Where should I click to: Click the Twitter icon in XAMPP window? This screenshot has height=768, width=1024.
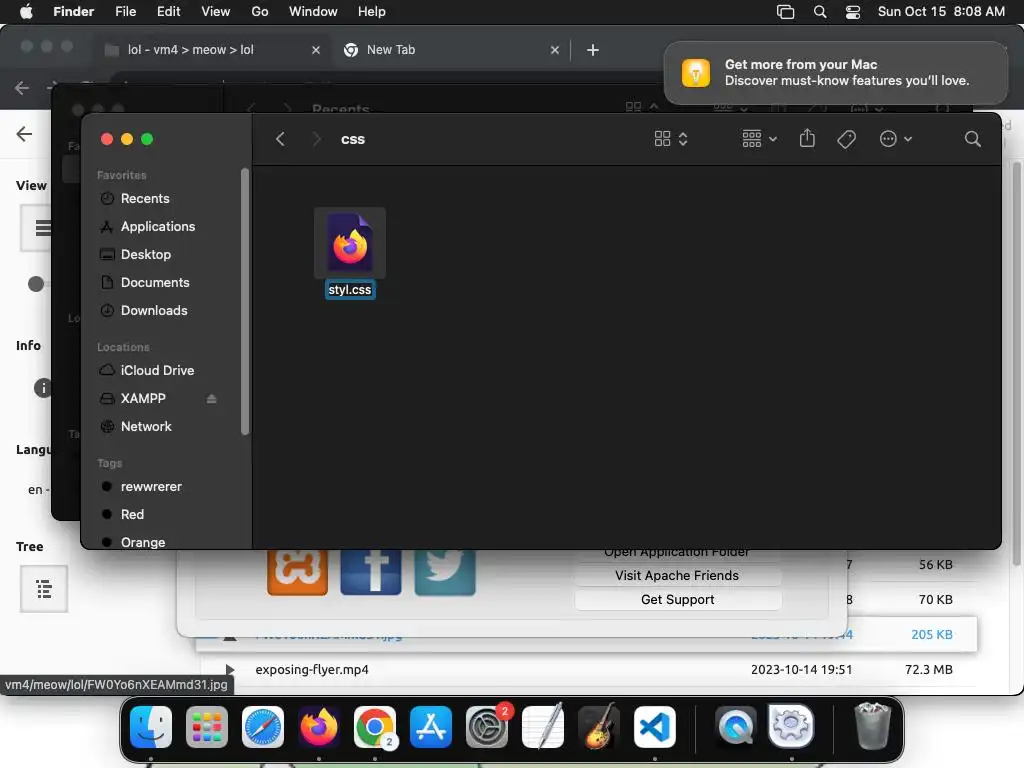coord(445,571)
